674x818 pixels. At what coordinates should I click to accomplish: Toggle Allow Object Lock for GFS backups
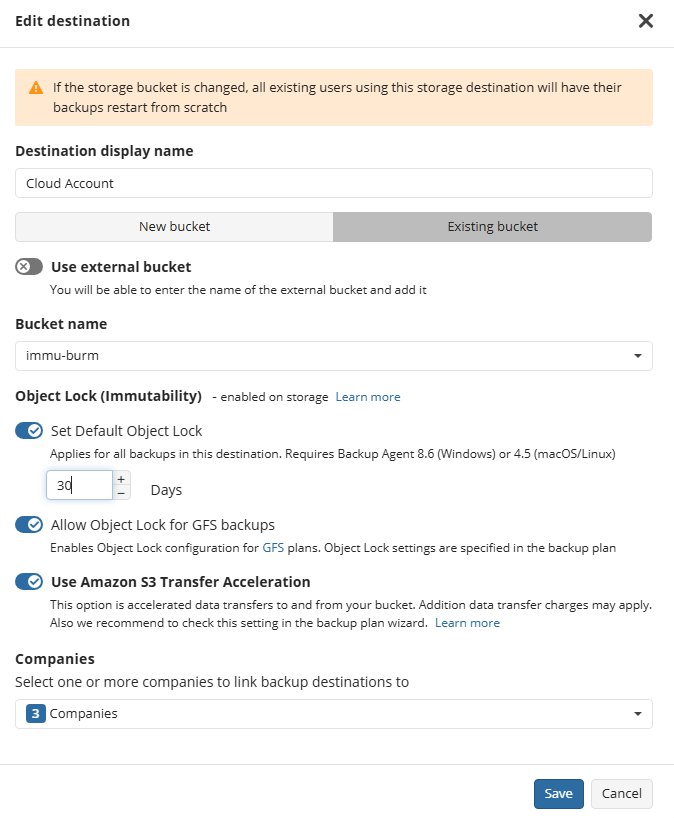(x=29, y=525)
